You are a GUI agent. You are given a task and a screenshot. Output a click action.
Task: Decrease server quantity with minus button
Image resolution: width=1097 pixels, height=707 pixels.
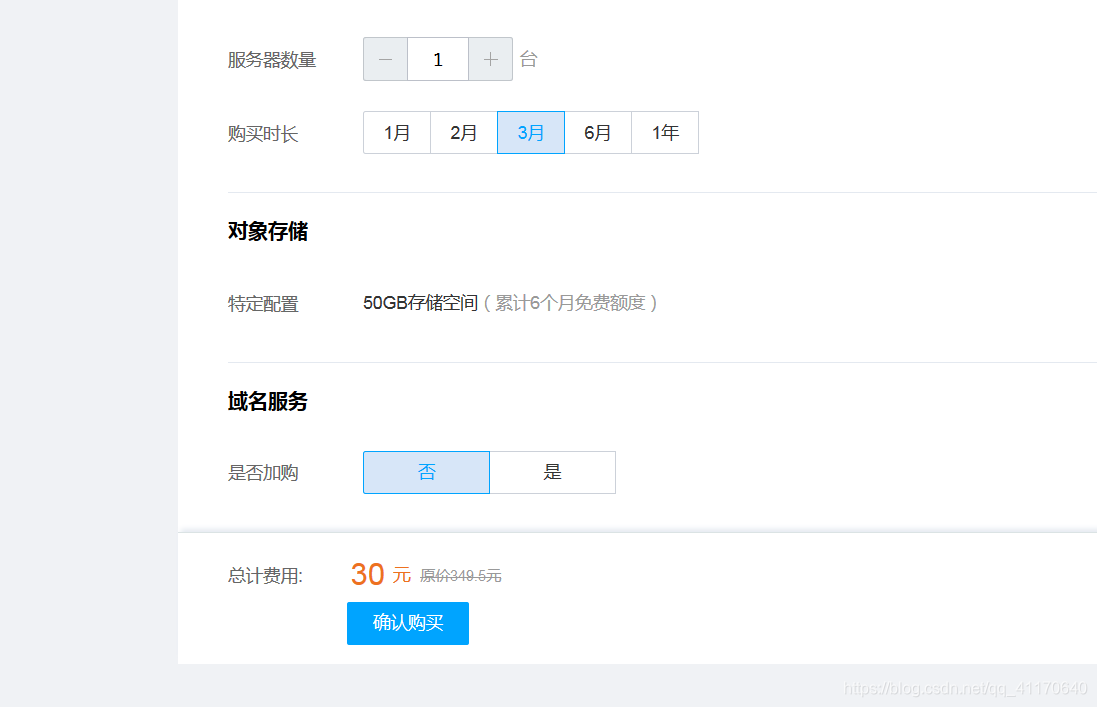point(385,59)
